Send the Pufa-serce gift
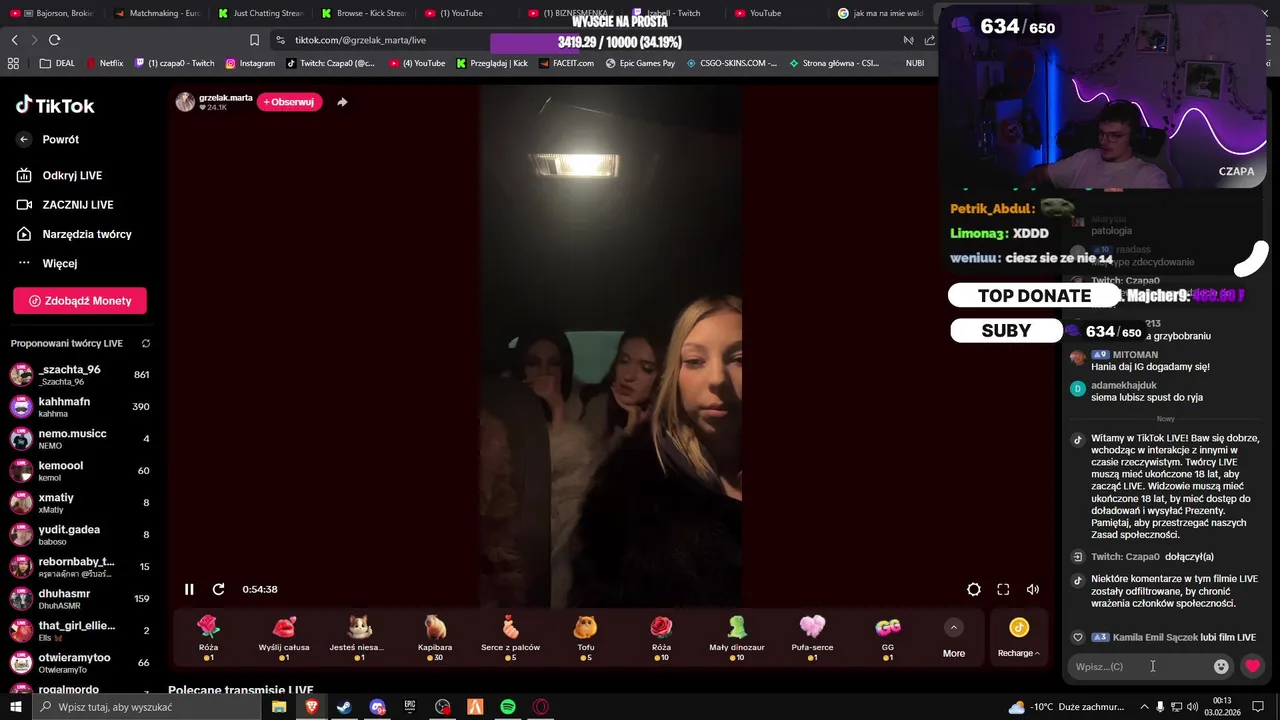This screenshot has width=1280, height=720. pyautogui.click(x=812, y=637)
